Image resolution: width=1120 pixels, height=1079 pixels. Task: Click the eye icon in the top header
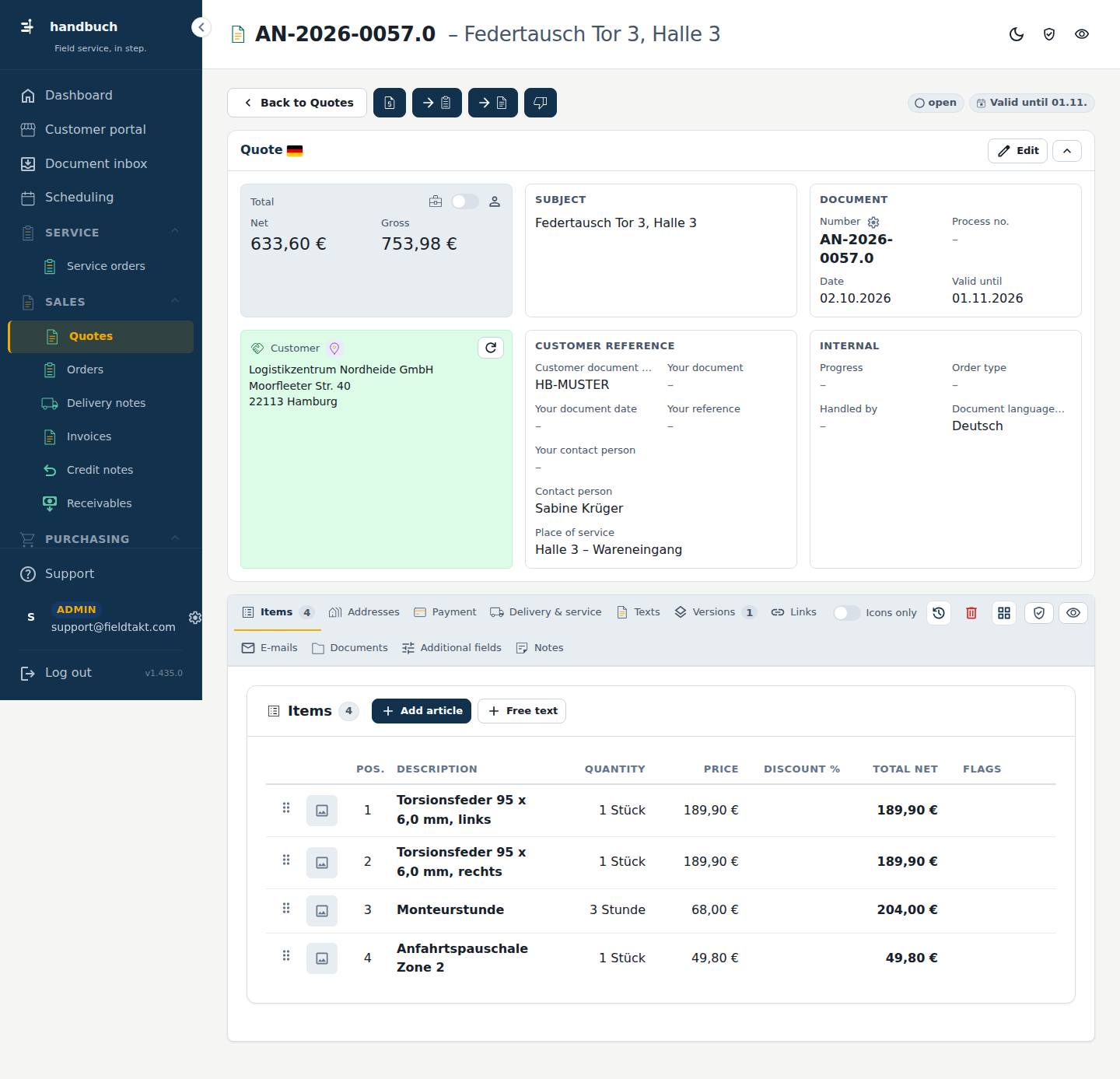1082,34
